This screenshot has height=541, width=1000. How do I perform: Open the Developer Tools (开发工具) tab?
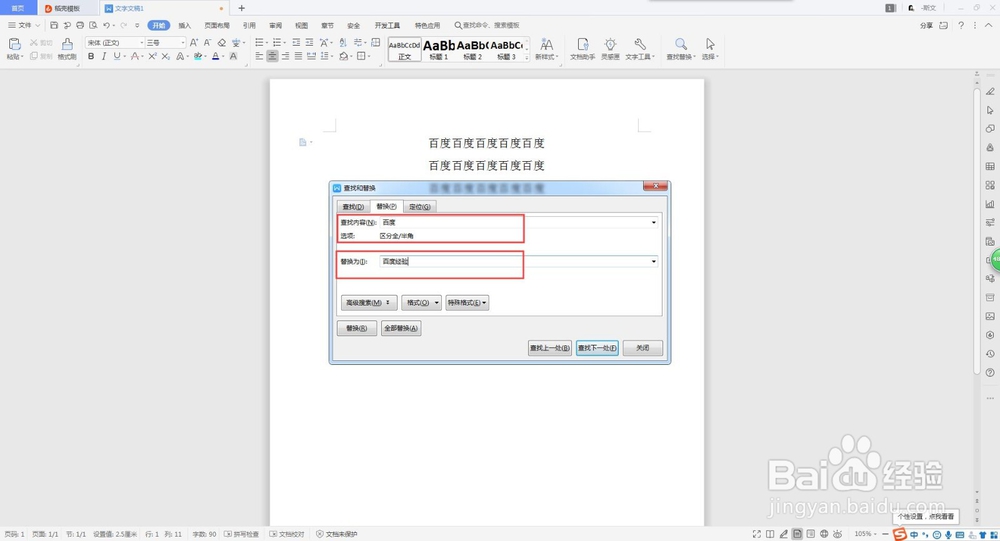coord(387,26)
